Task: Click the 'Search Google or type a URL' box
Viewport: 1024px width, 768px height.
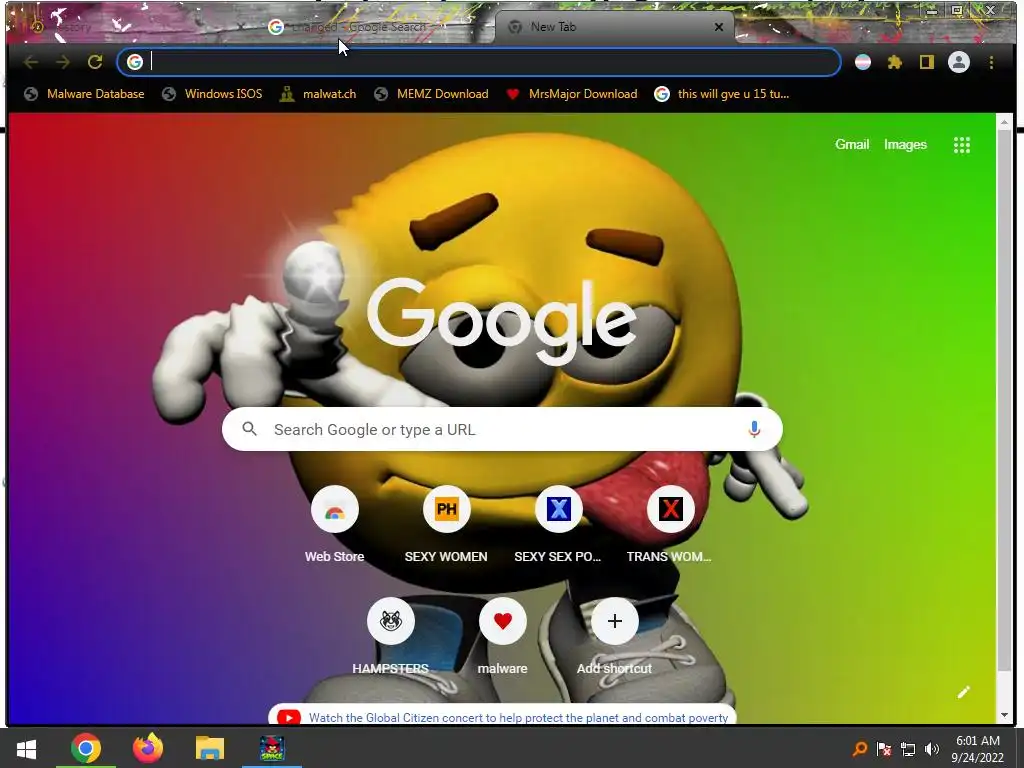Action: [502, 429]
